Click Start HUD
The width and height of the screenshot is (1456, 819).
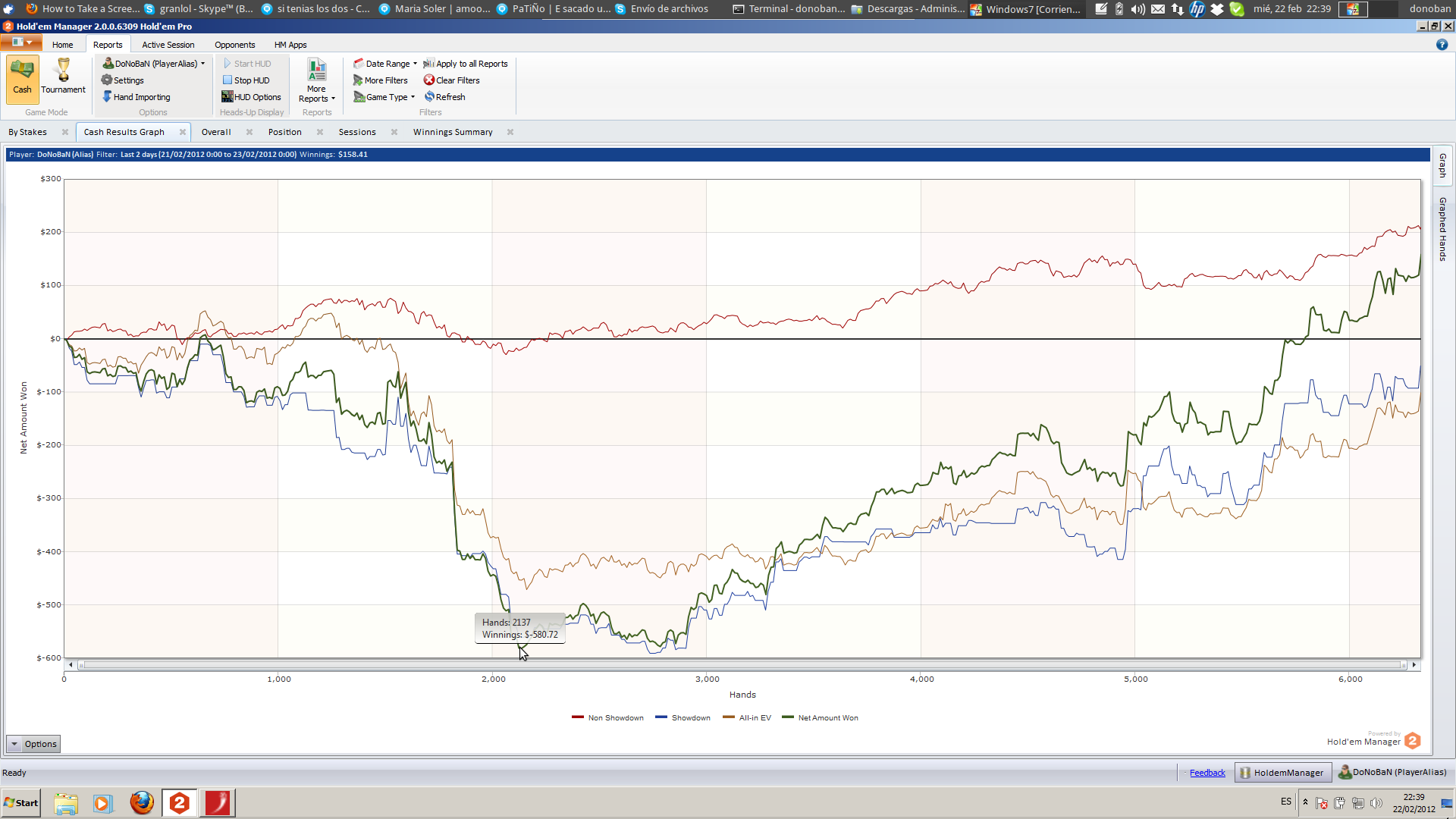pyautogui.click(x=247, y=64)
